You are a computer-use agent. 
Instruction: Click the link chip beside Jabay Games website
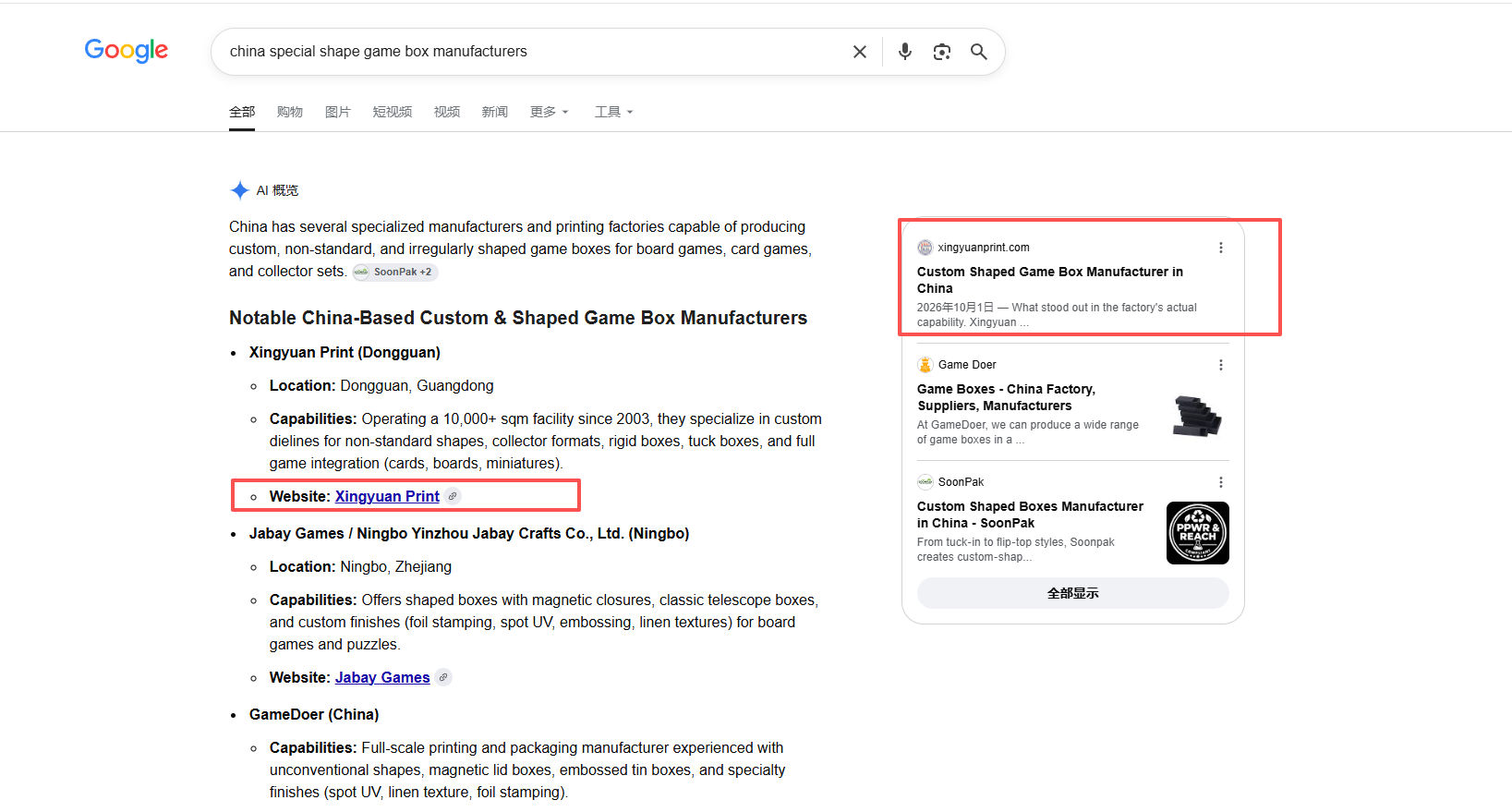tap(443, 677)
